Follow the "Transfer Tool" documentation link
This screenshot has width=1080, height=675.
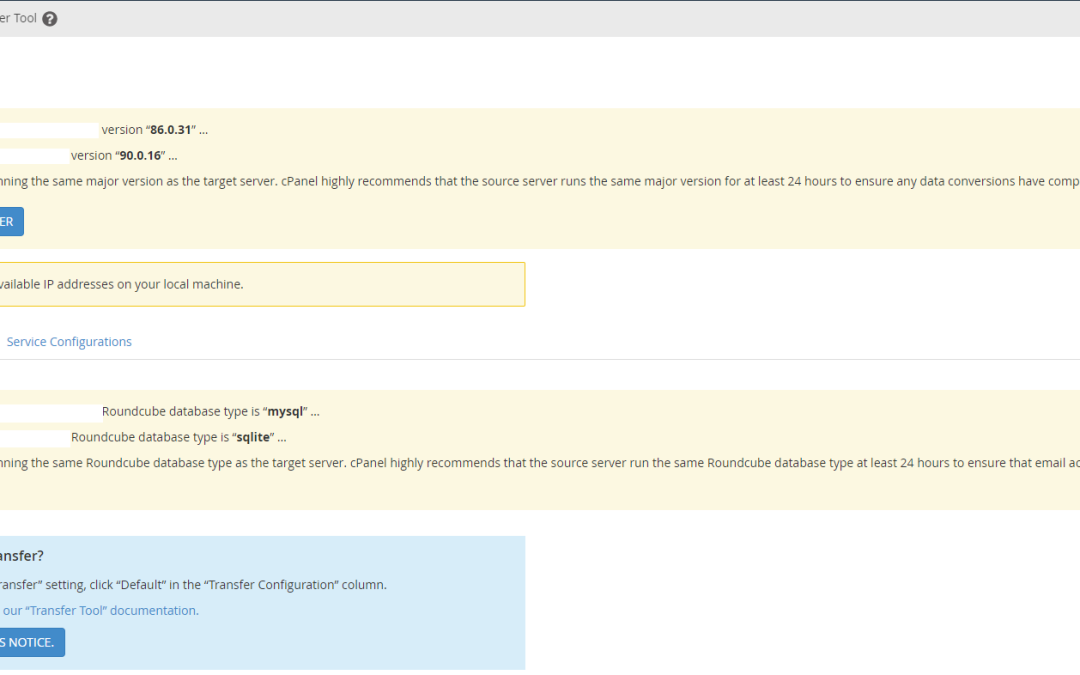pyautogui.click(x=100, y=610)
